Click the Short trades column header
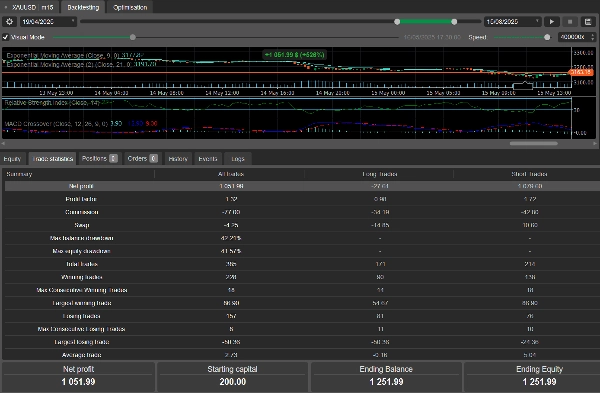The width and height of the screenshot is (600, 393). (529, 174)
